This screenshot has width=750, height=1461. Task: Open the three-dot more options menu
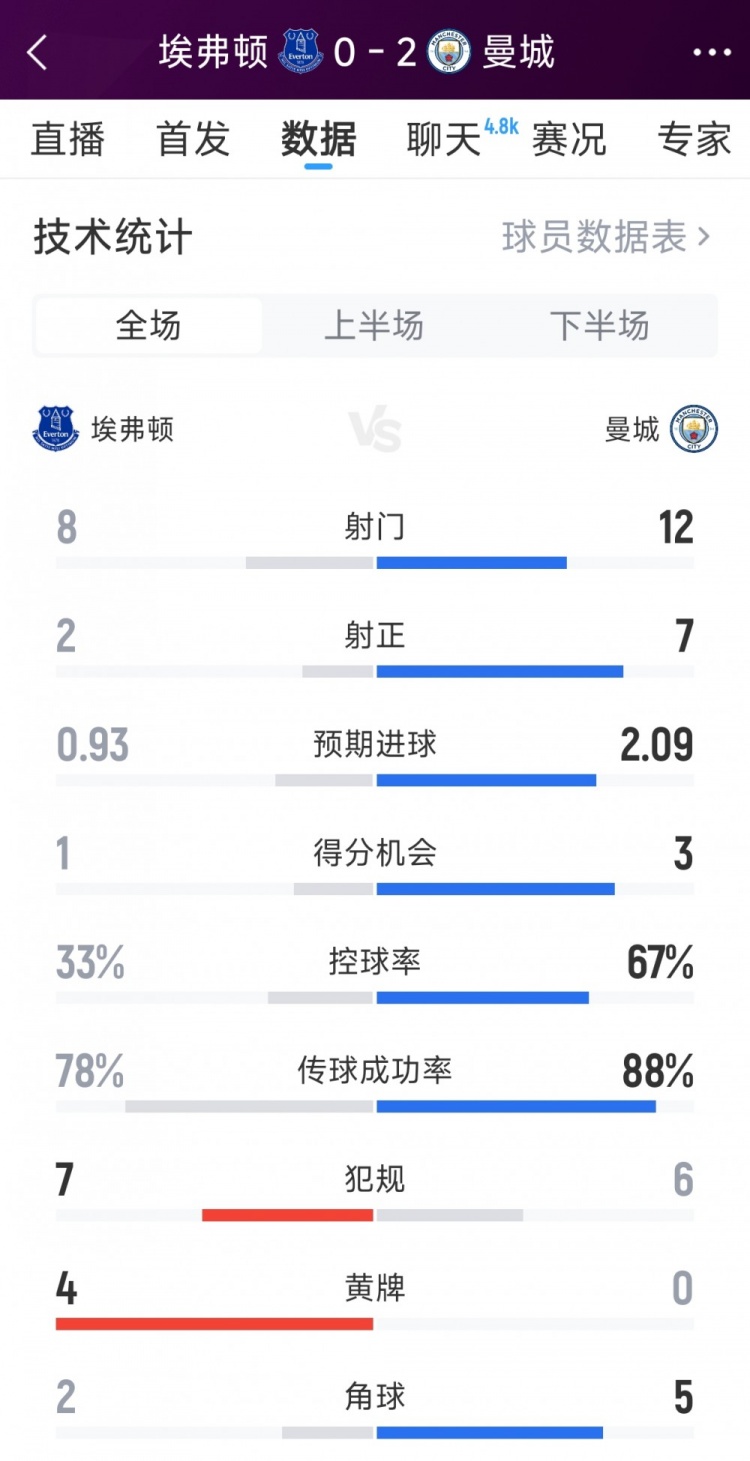tap(712, 52)
